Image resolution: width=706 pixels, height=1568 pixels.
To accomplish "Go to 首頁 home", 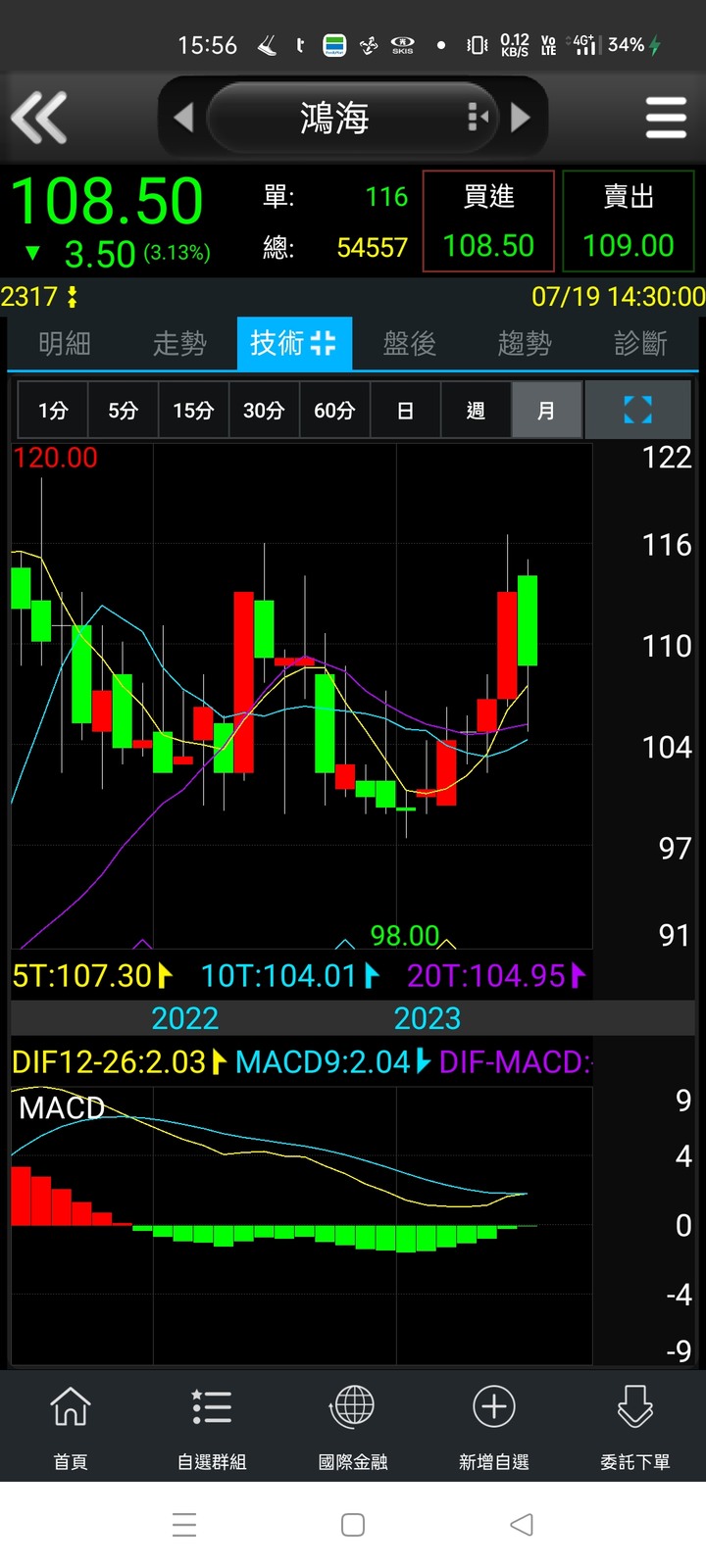I will [x=71, y=1427].
